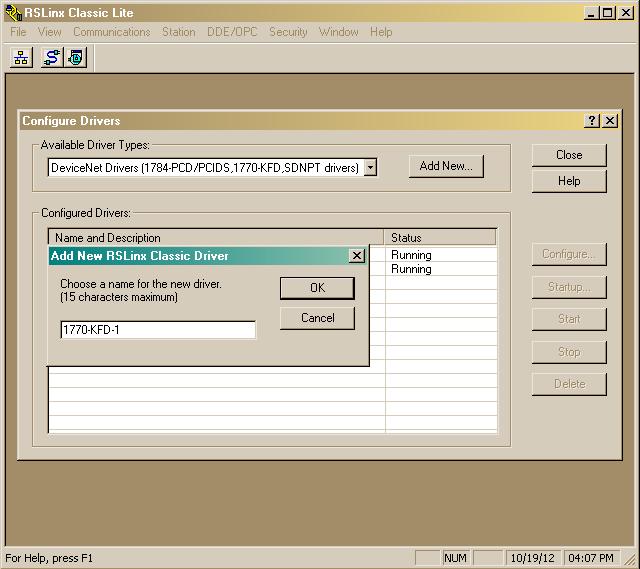Close the RSLinx Classic Lite window

point(625,13)
